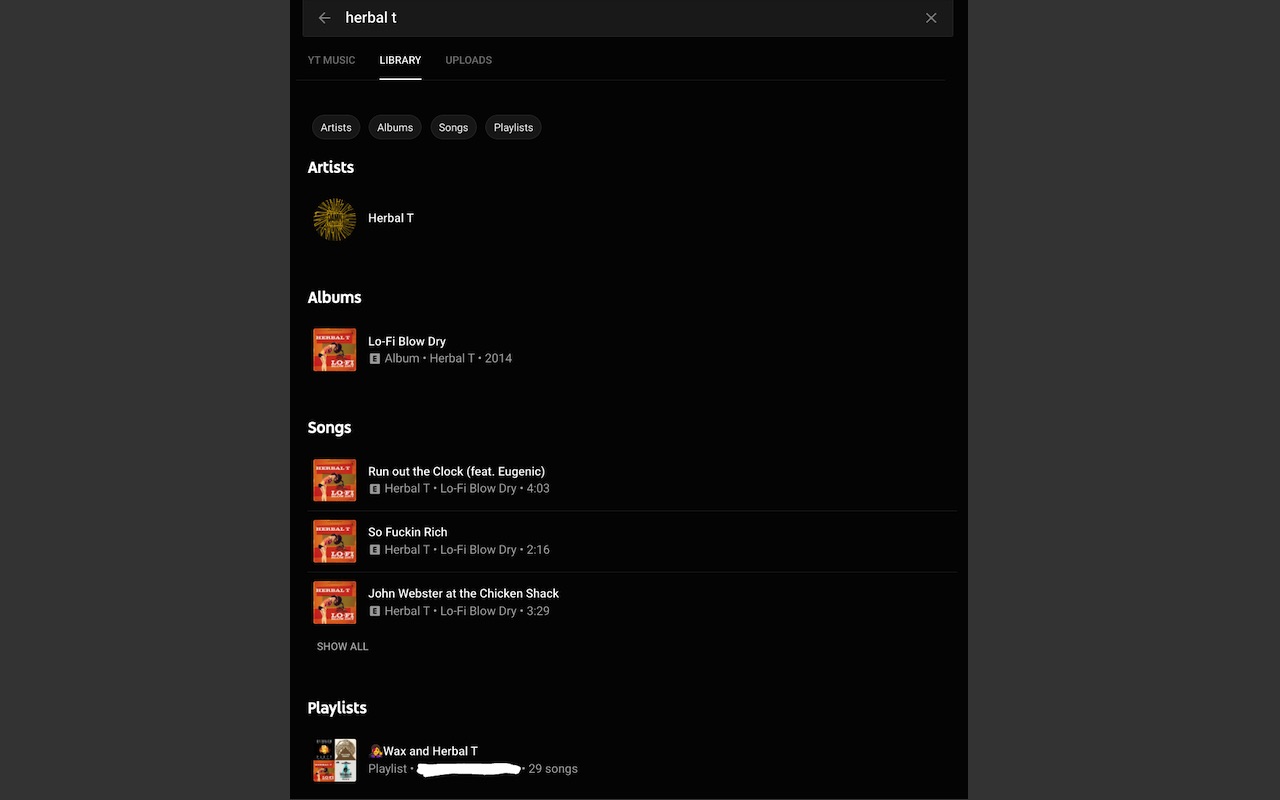Select the song So Fuckin Rich
The height and width of the screenshot is (800, 1280).
[408, 532]
